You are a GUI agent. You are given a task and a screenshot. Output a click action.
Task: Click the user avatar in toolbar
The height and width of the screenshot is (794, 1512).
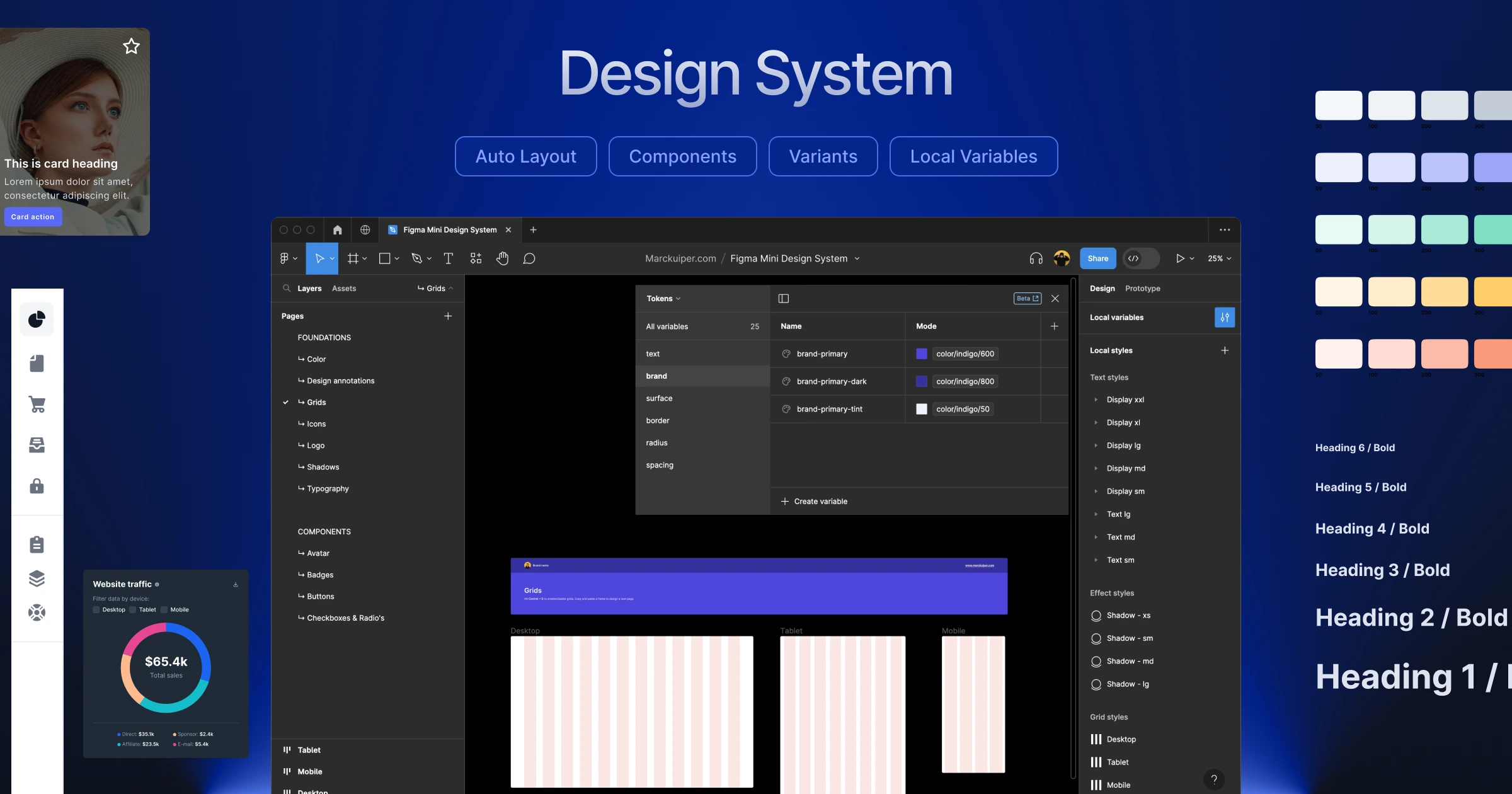coord(1062,258)
